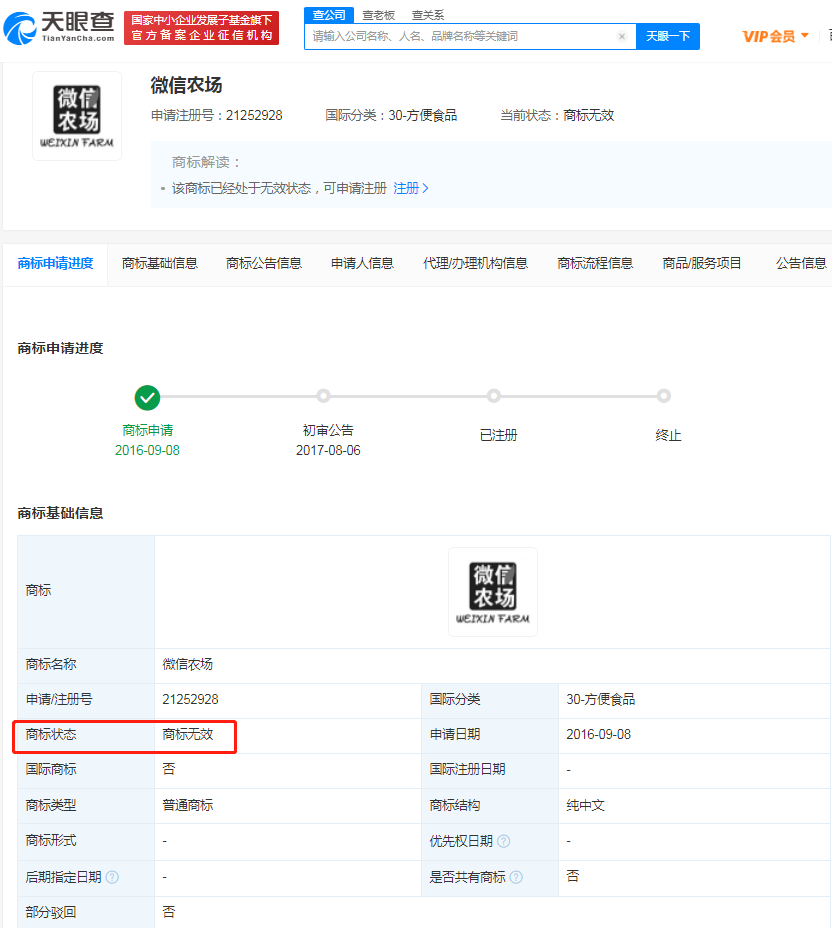The height and width of the screenshot is (928, 832).
Task: Show help for 优先权日期 question icon
Action: [504, 841]
